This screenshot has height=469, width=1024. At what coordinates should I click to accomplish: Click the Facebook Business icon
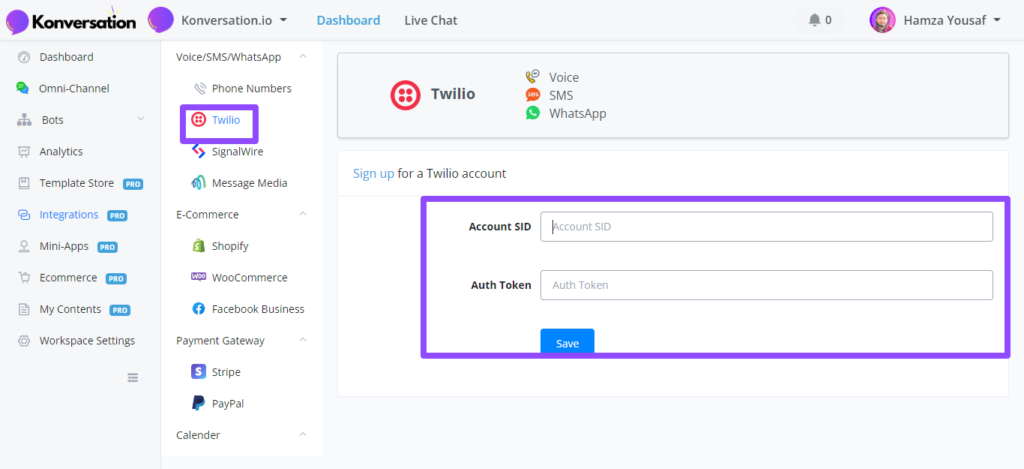point(199,309)
